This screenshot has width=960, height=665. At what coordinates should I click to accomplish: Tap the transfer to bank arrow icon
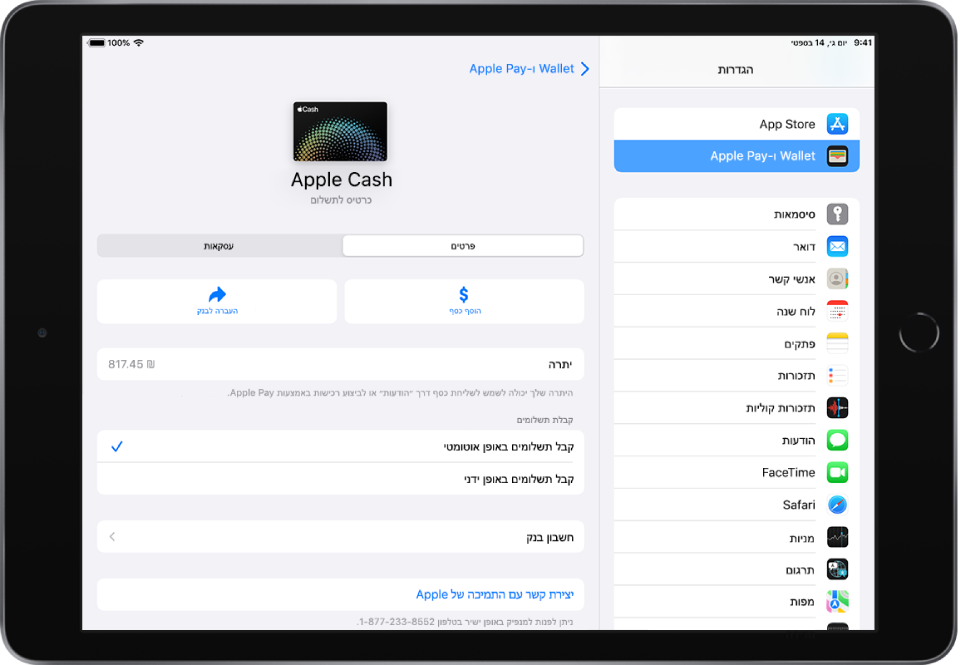(217, 295)
